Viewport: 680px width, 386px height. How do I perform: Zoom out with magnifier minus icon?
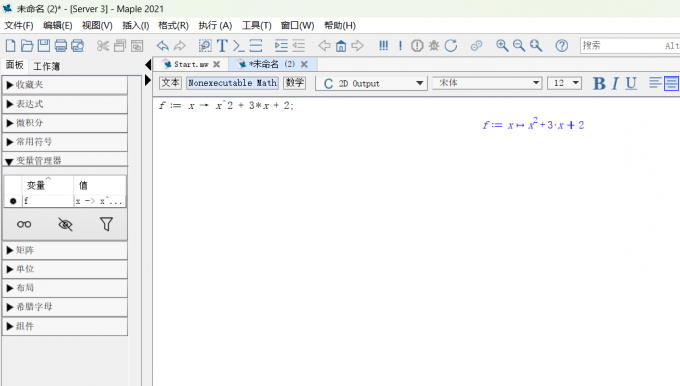519,46
